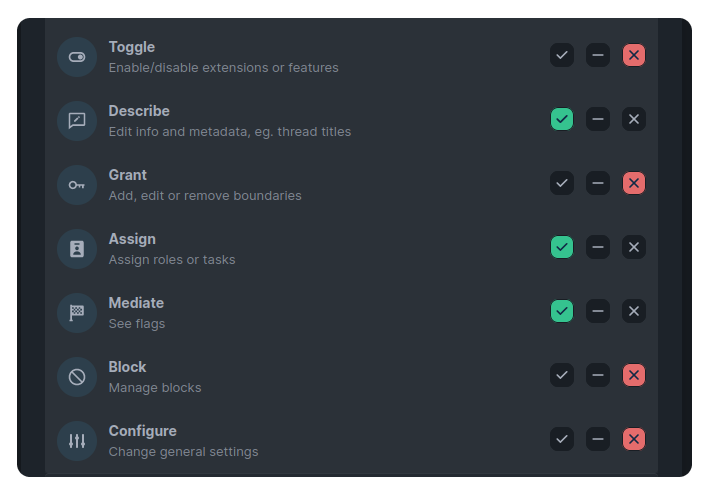Click the Toggle permission switch icon
The image size is (716, 497).
tap(77, 57)
